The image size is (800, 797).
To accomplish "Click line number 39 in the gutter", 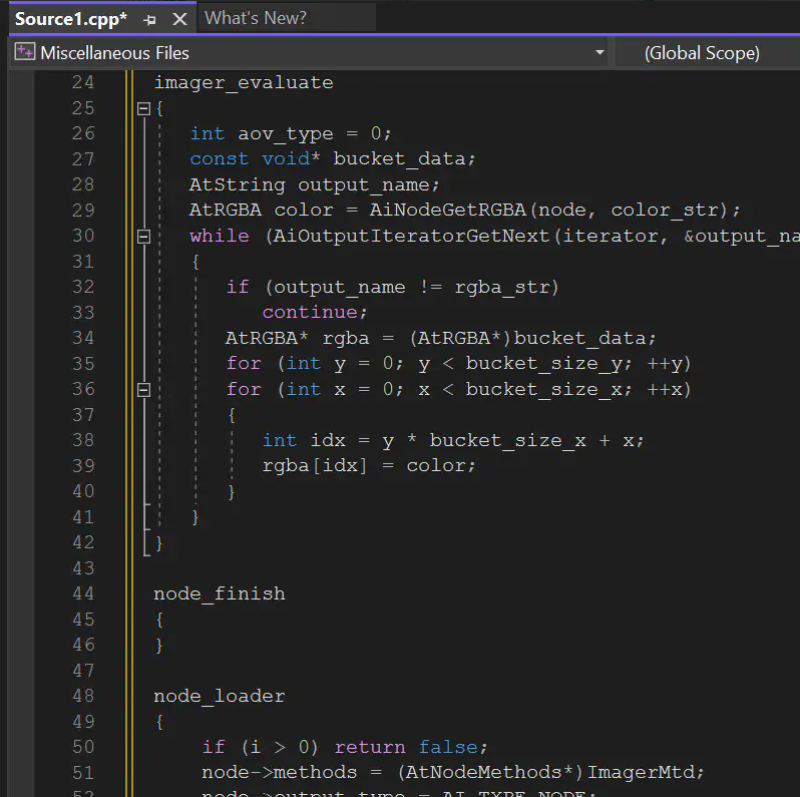I will coord(83,466).
